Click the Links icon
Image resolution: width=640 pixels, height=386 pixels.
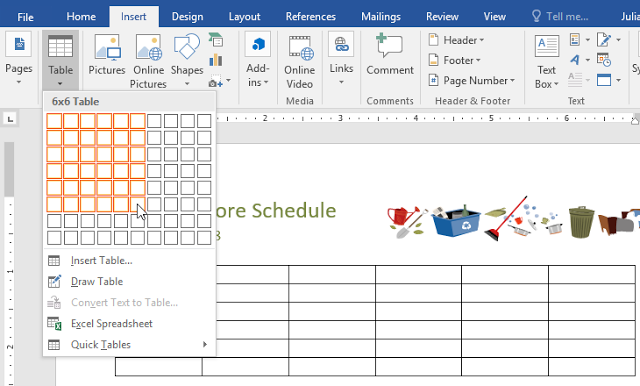click(x=341, y=44)
